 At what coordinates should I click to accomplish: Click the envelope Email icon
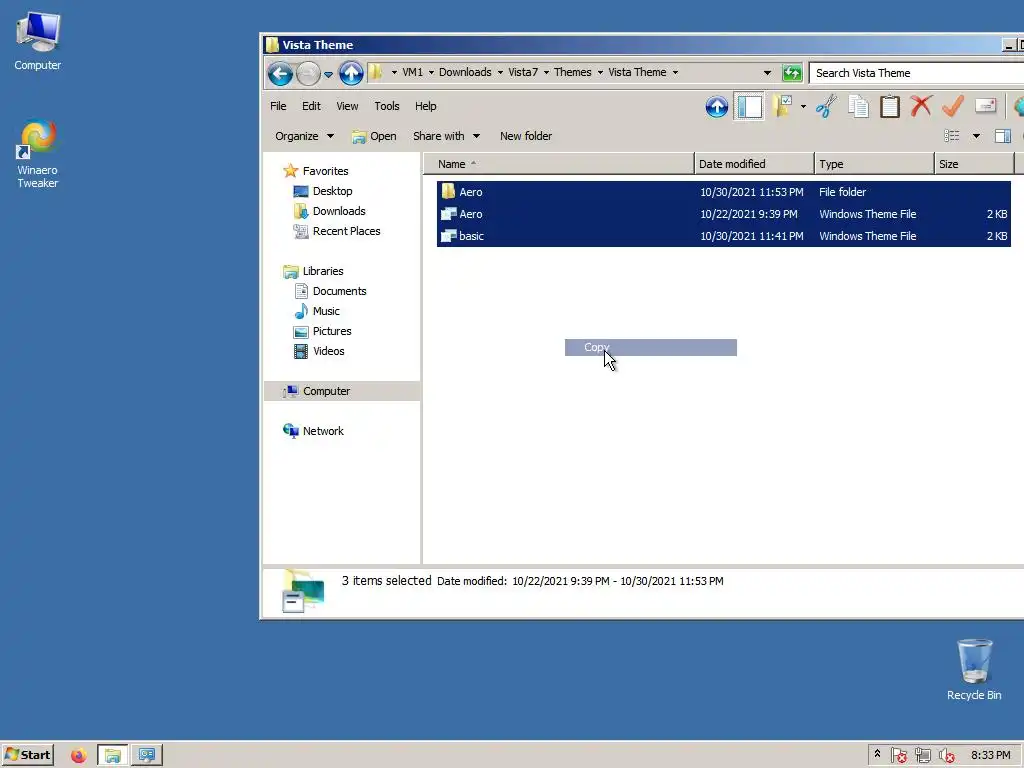(985, 106)
